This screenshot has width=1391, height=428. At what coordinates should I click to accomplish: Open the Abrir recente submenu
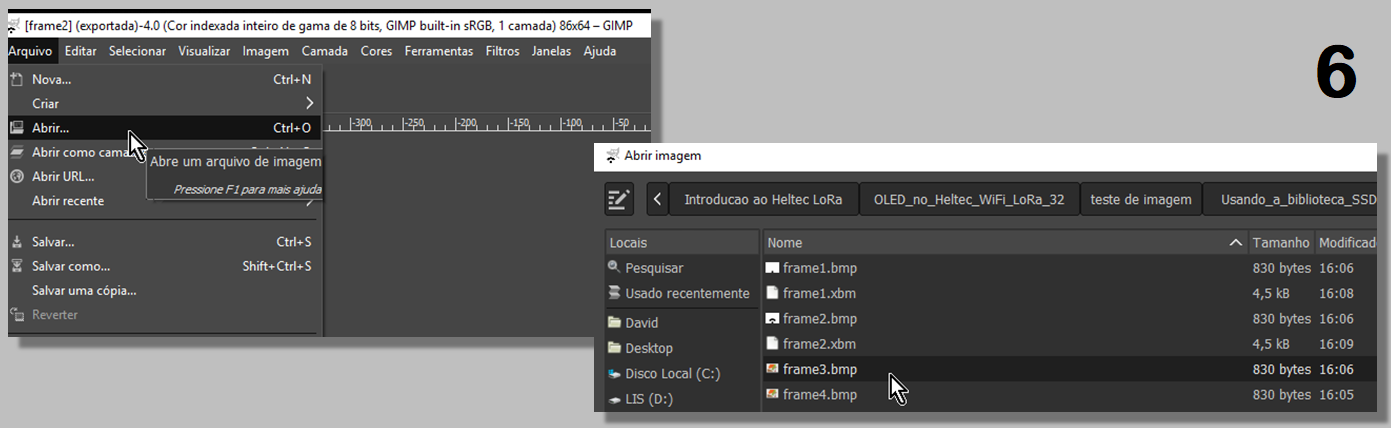point(68,201)
